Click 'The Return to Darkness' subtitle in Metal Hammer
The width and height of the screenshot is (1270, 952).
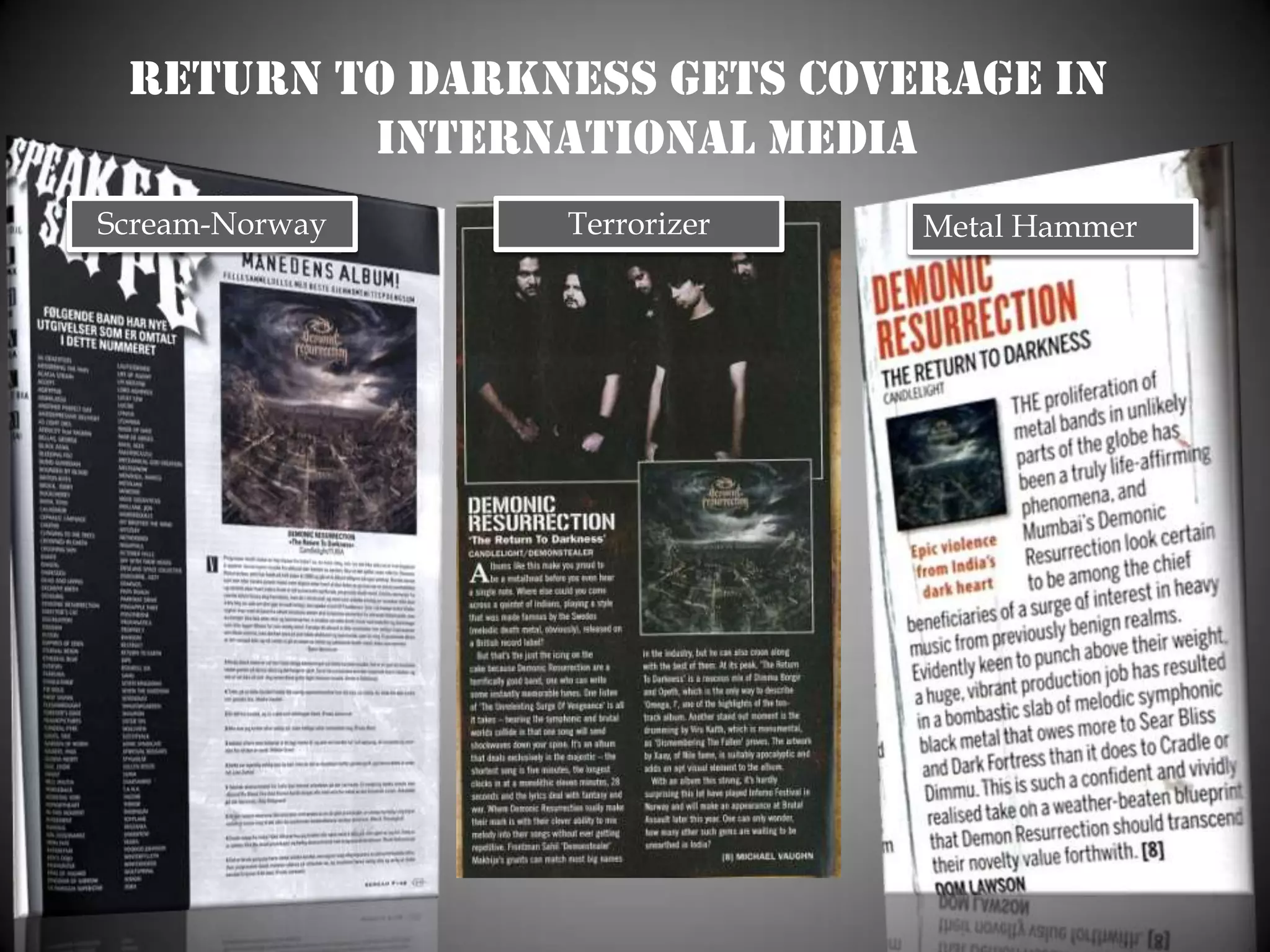(986, 358)
